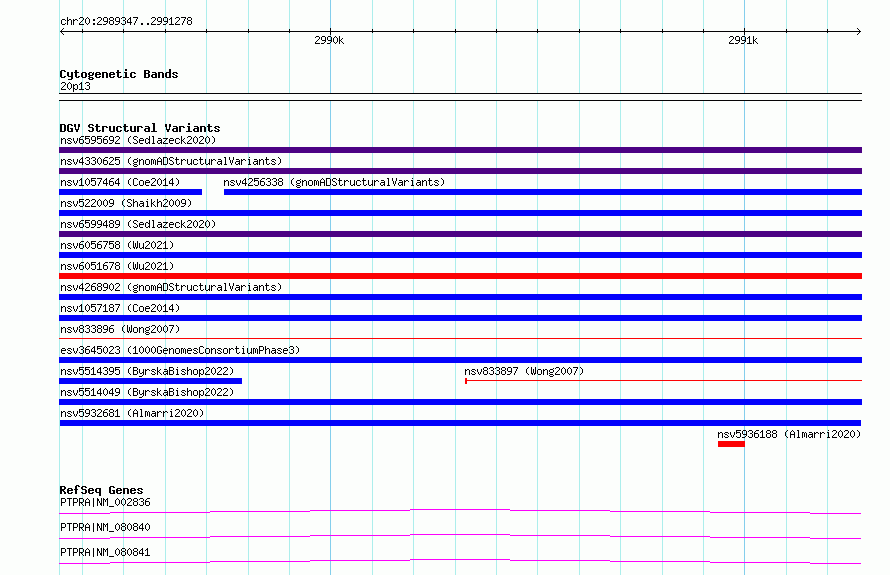Open transcript label PTPRA|NM_080841
The width and height of the screenshot is (890, 575).
pyautogui.click(x=105, y=552)
